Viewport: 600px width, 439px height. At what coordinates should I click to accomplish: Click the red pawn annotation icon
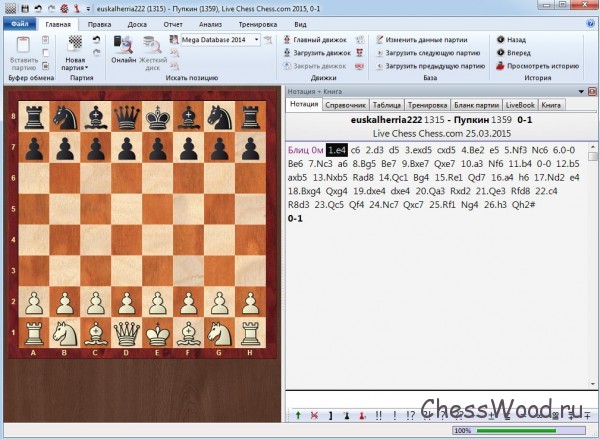tap(362, 415)
